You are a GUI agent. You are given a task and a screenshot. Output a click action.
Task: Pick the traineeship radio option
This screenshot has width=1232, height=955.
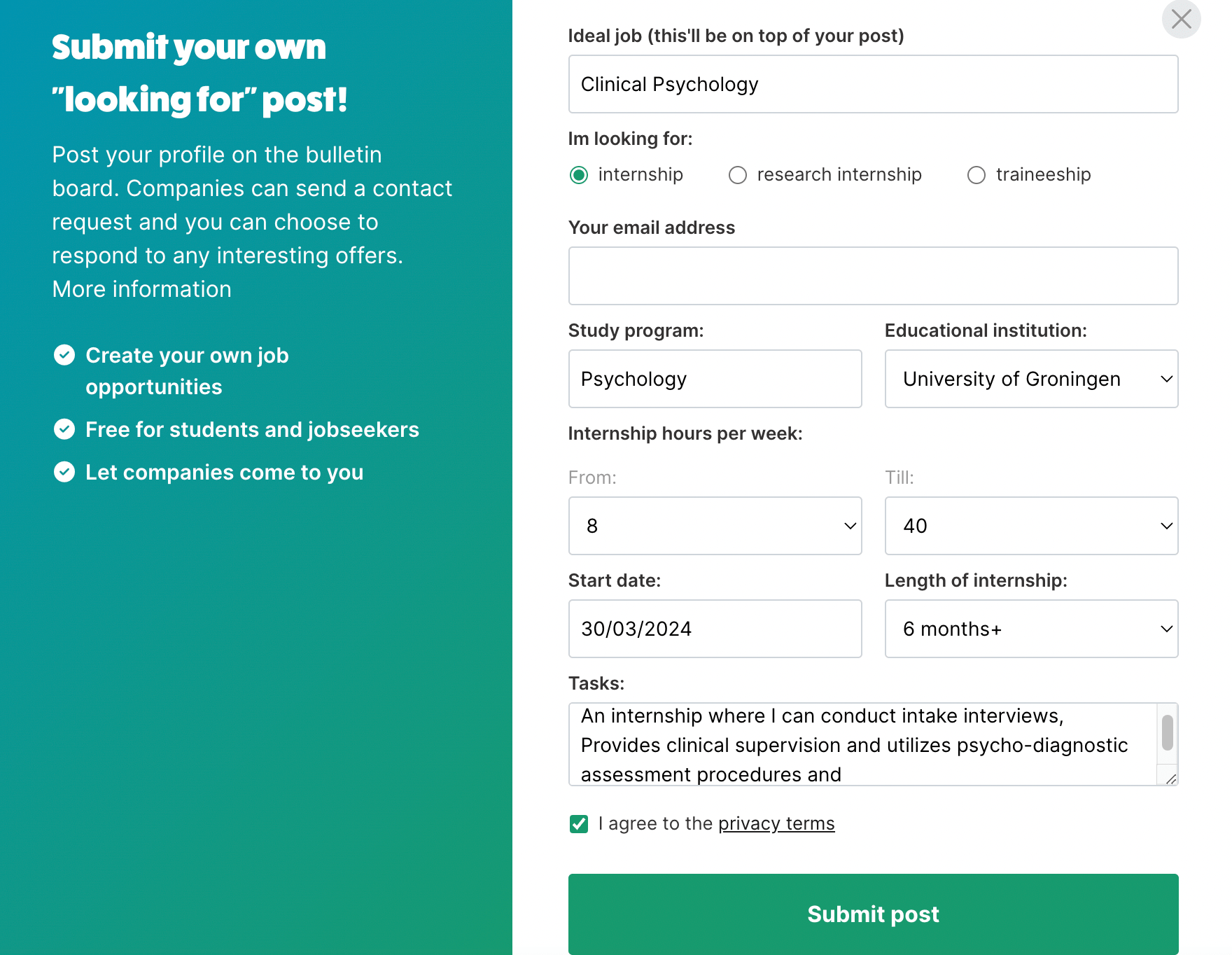(x=976, y=175)
